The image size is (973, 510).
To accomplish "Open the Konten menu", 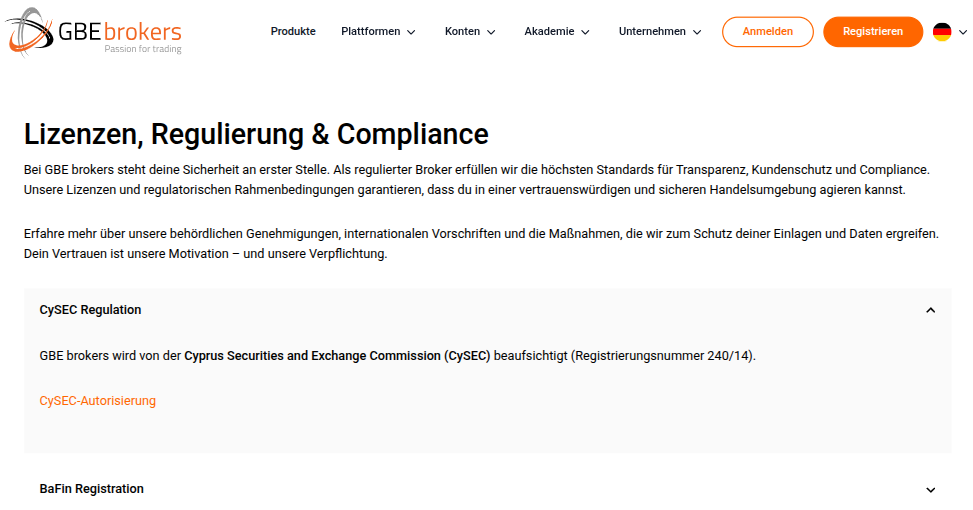I will coord(462,32).
